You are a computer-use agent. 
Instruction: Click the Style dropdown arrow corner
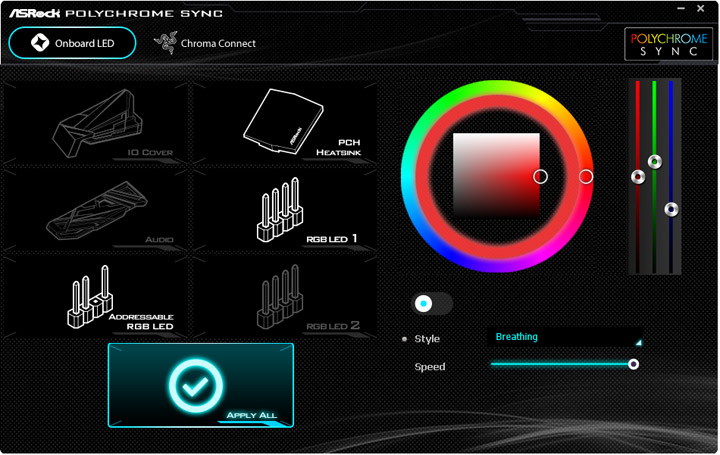[x=638, y=343]
